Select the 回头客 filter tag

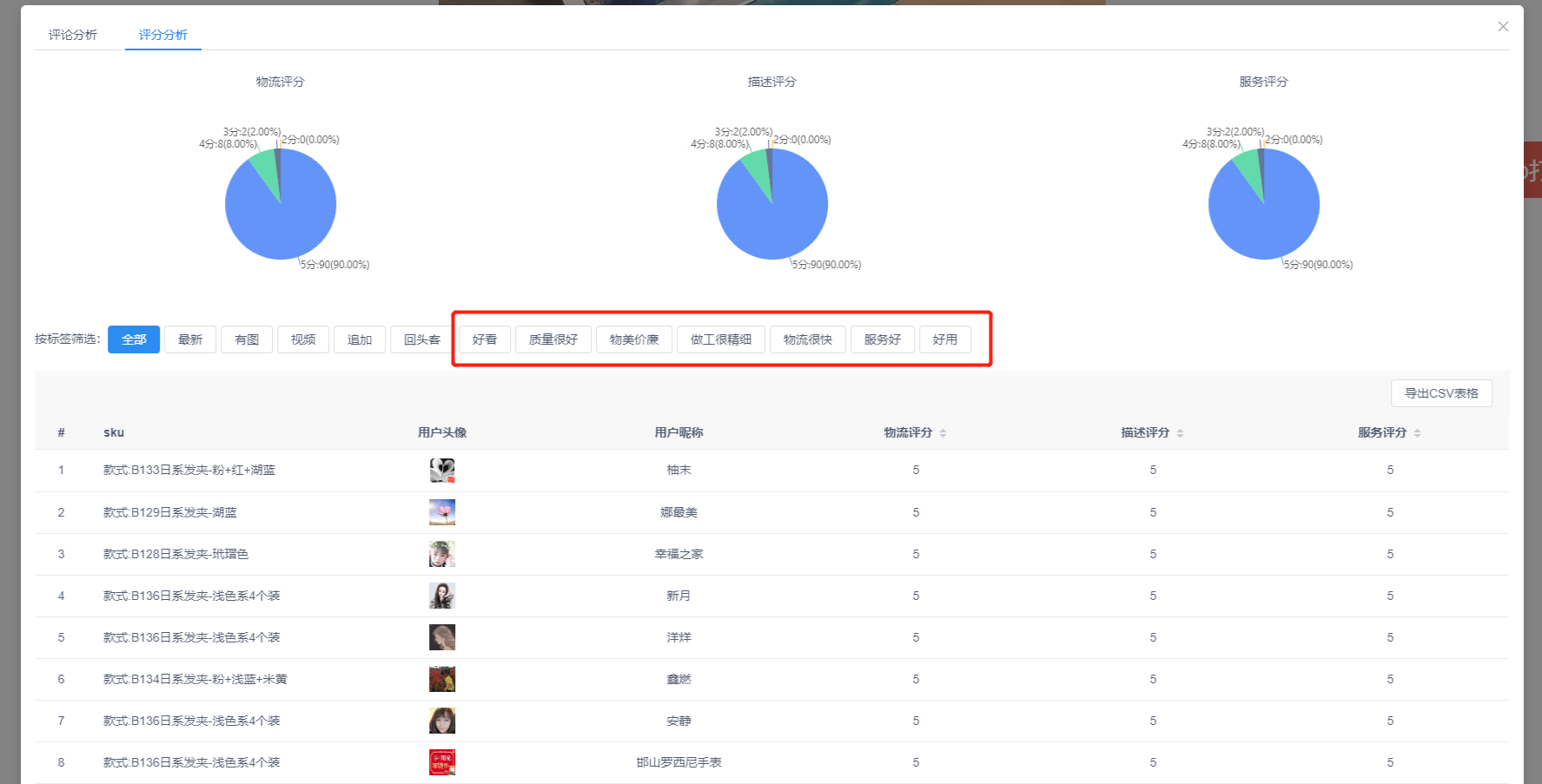click(422, 339)
